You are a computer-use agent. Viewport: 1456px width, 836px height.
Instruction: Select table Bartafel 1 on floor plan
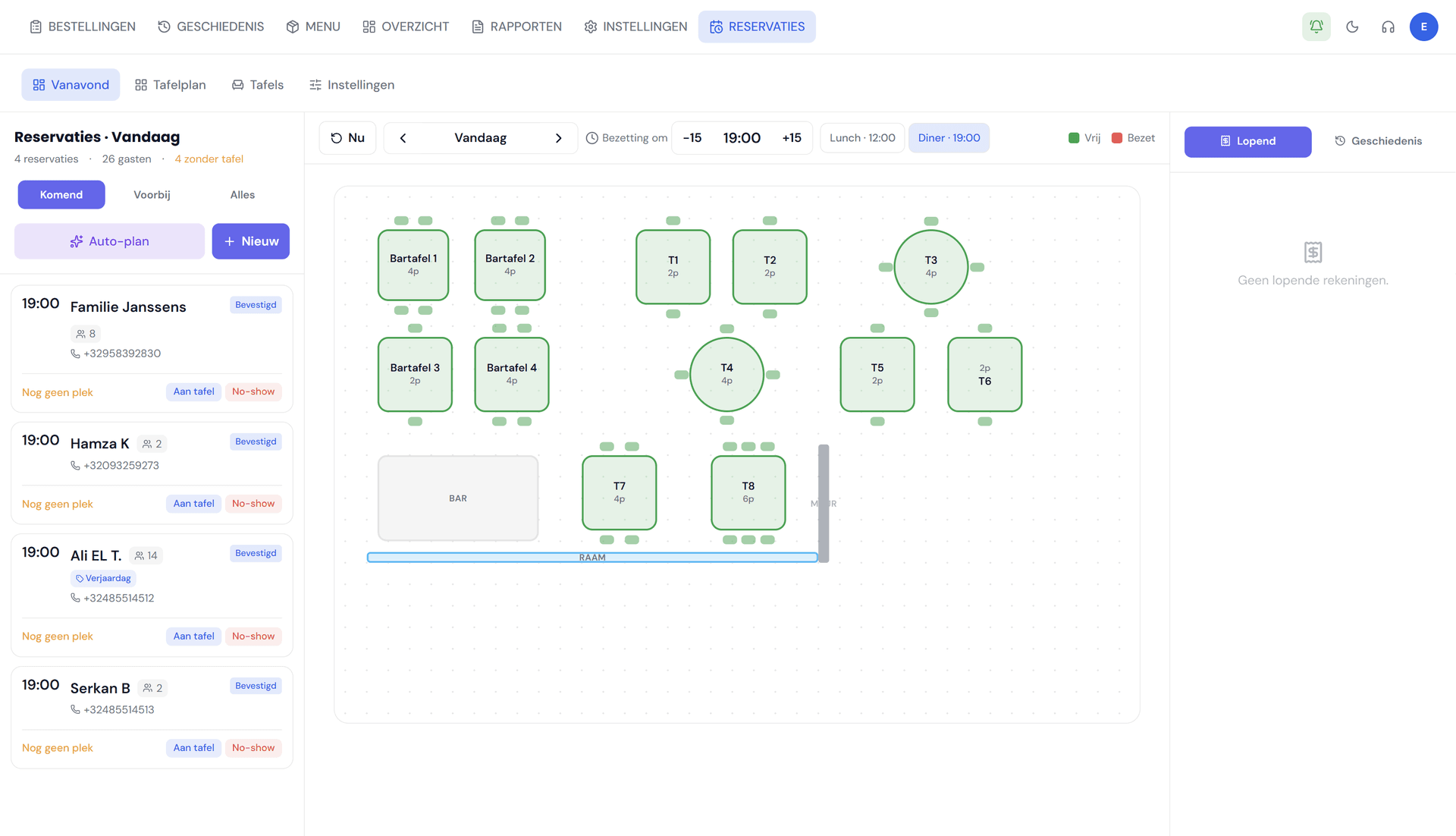tap(413, 266)
